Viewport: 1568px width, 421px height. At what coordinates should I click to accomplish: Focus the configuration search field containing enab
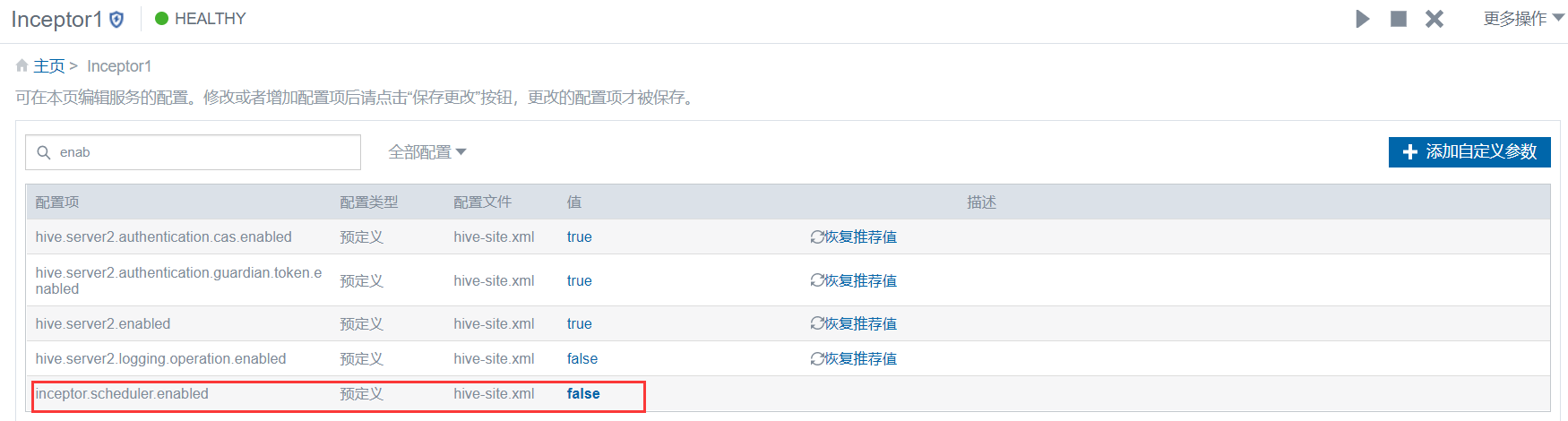[x=193, y=152]
